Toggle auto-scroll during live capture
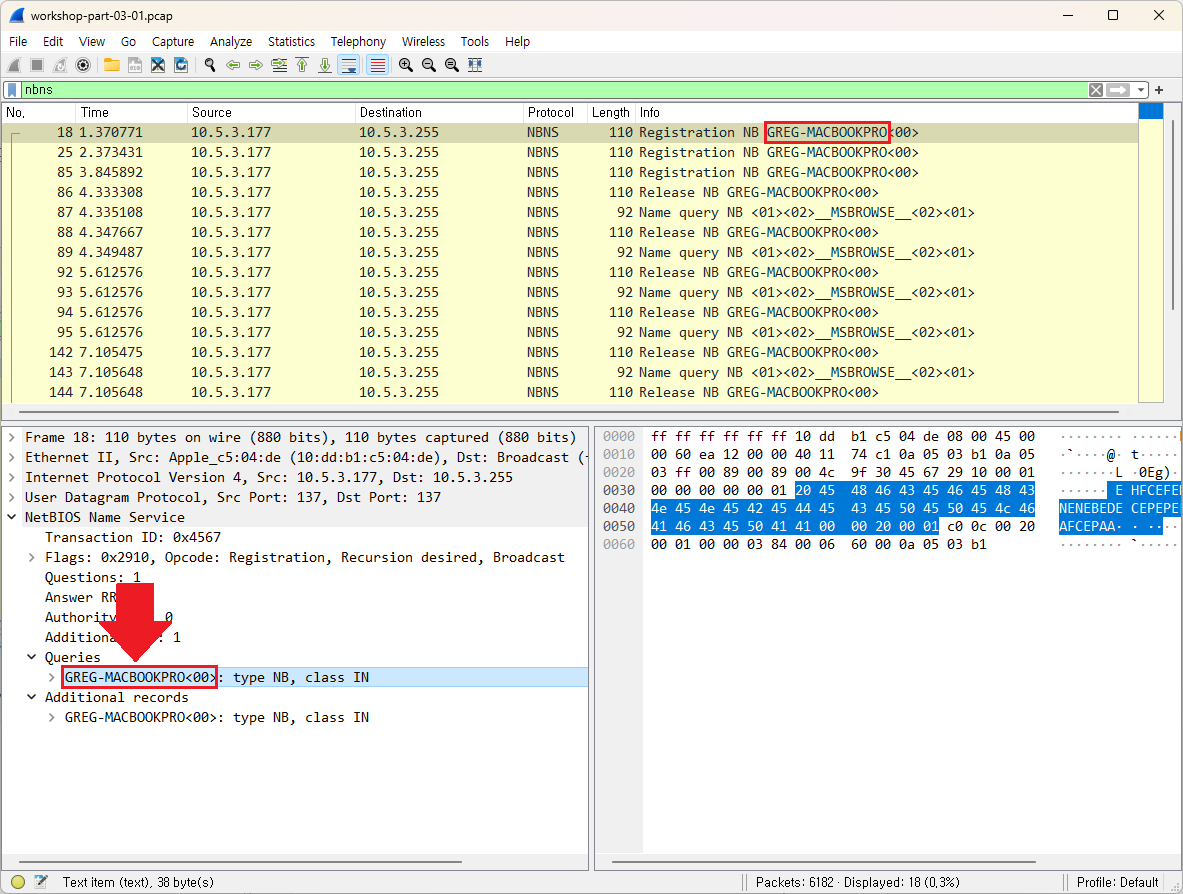This screenshot has height=894, width=1183. coord(349,65)
